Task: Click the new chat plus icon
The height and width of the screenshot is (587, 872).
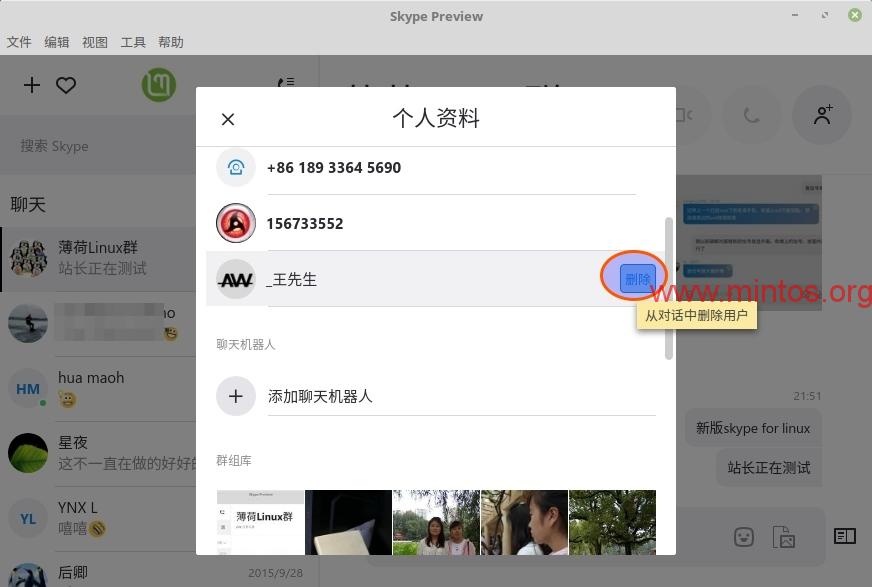Action: [32, 85]
